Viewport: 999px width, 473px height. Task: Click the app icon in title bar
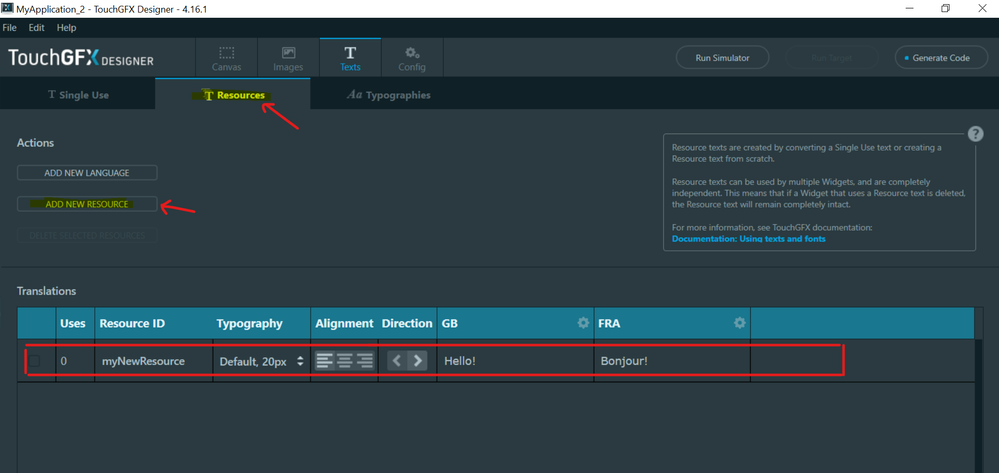8,9
